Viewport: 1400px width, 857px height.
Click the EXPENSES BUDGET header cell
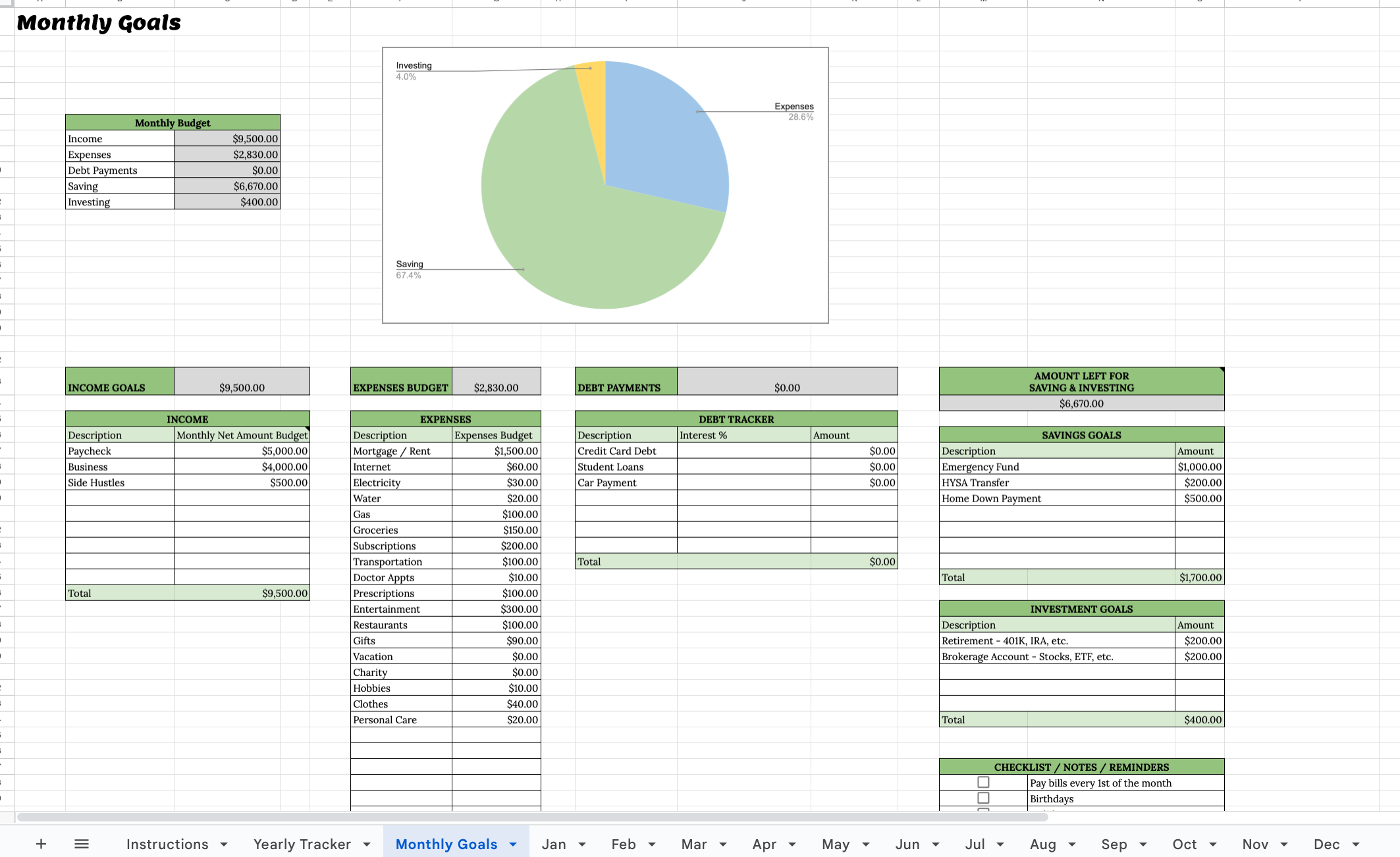(x=401, y=381)
